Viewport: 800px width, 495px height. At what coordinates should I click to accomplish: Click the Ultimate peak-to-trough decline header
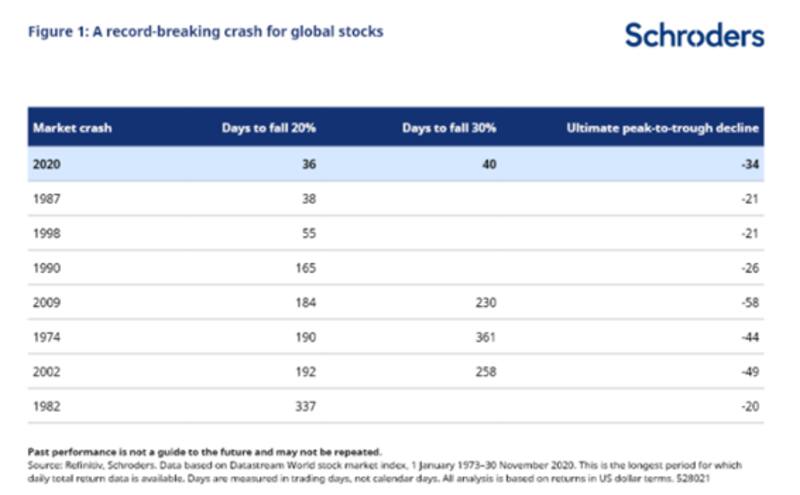pyautogui.click(x=663, y=128)
